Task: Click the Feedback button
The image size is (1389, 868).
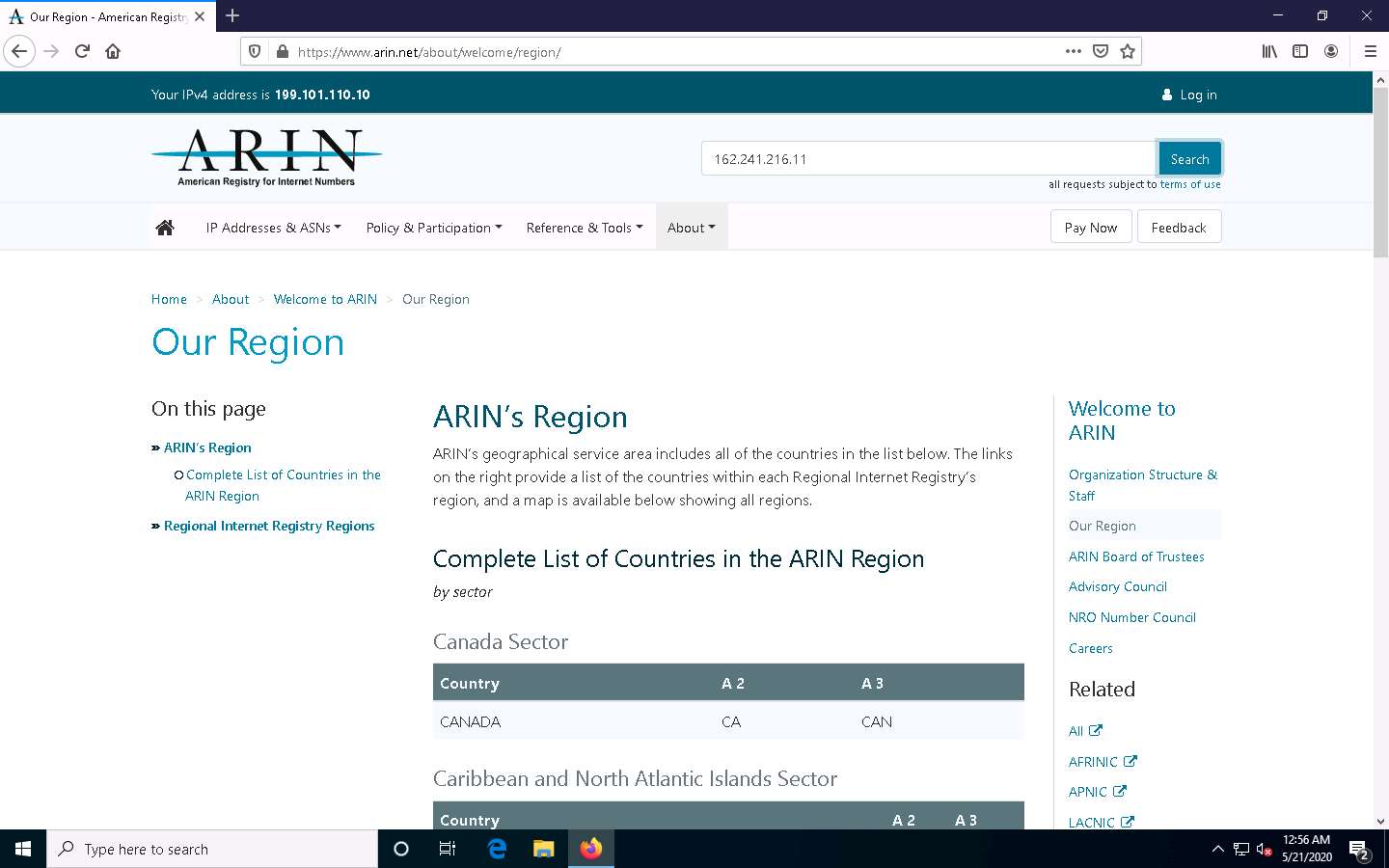Action: (1179, 228)
